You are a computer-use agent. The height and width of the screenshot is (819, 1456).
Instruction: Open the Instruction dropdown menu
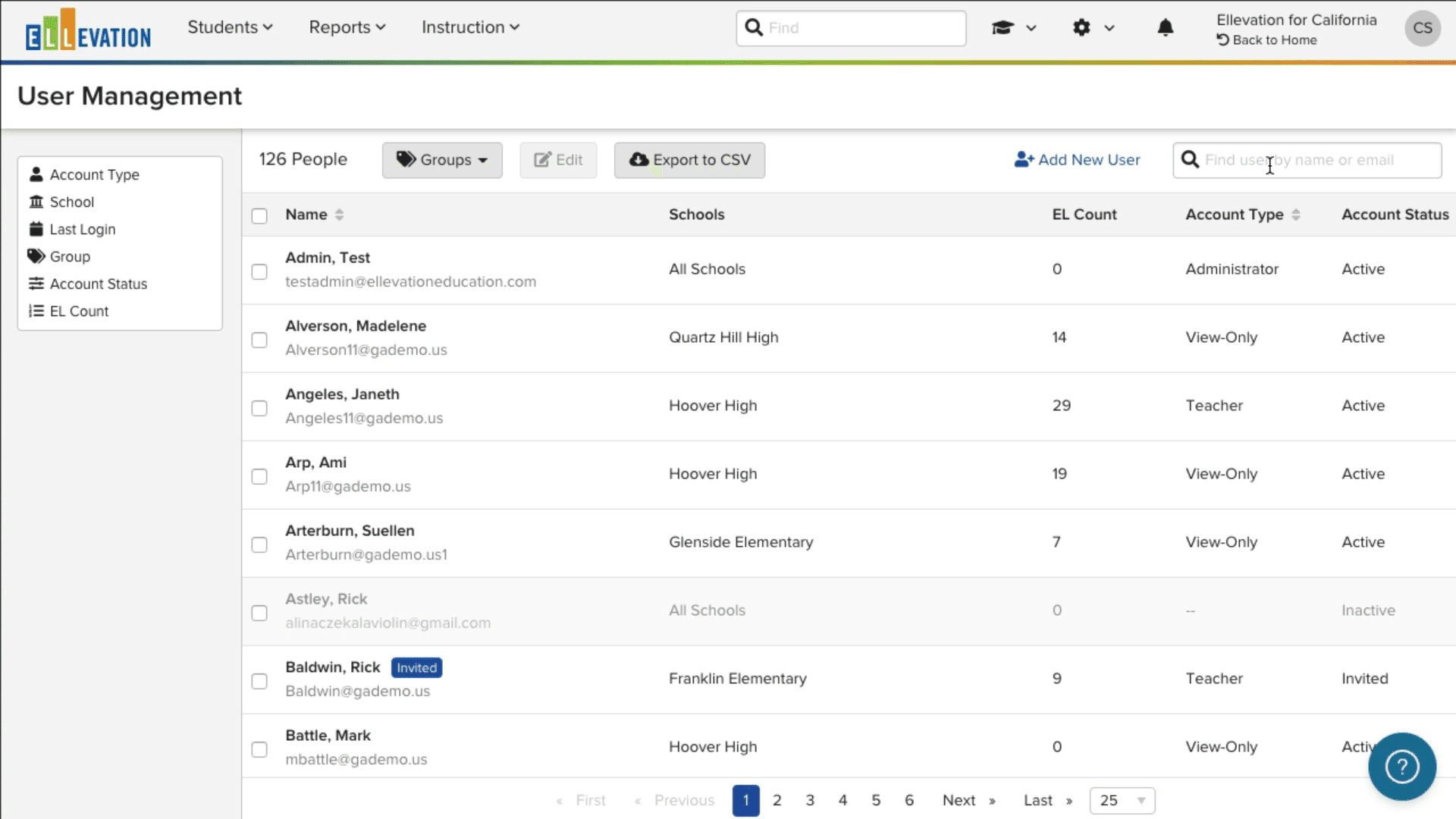point(470,27)
